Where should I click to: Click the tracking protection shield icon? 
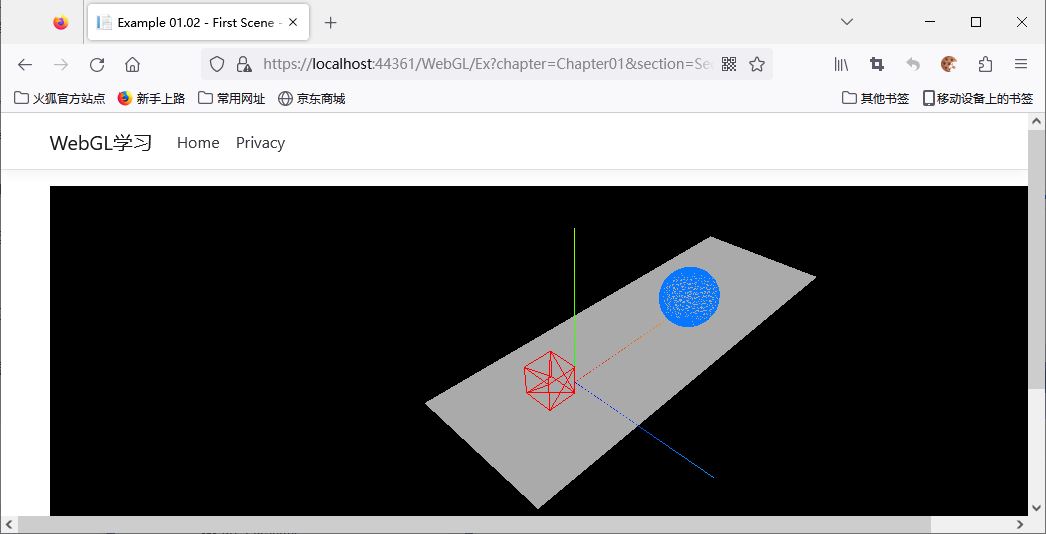(x=217, y=64)
